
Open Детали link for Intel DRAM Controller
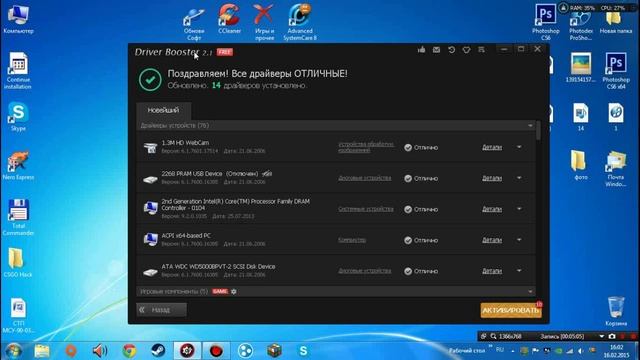click(x=492, y=209)
